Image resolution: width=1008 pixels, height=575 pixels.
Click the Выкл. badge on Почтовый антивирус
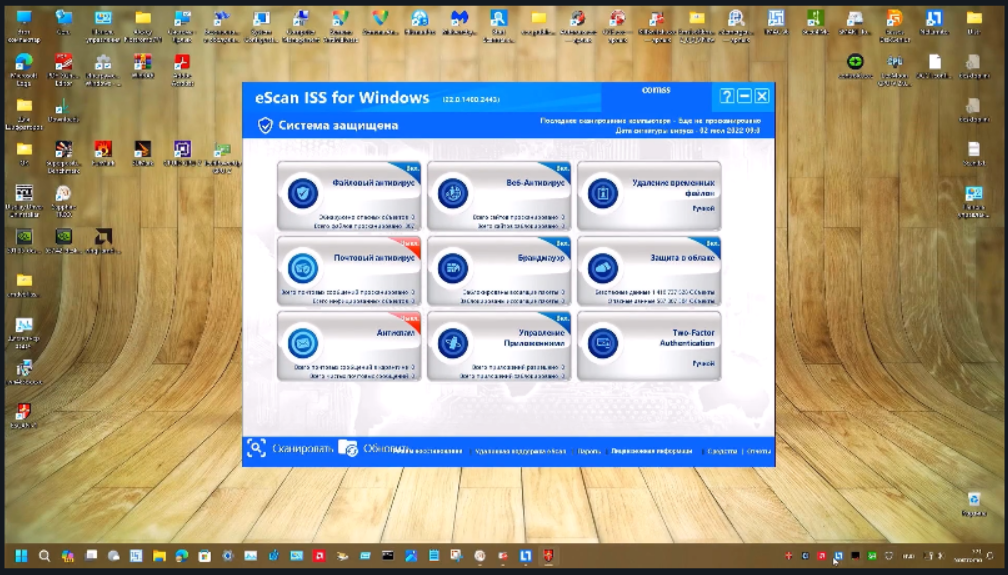(x=410, y=244)
